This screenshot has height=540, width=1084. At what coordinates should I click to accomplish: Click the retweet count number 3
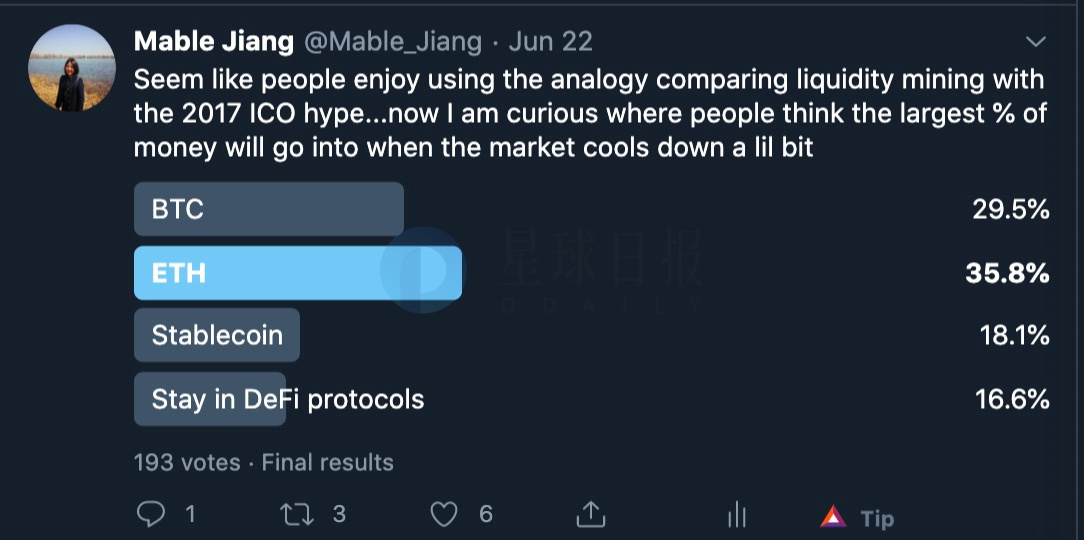coord(339,514)
